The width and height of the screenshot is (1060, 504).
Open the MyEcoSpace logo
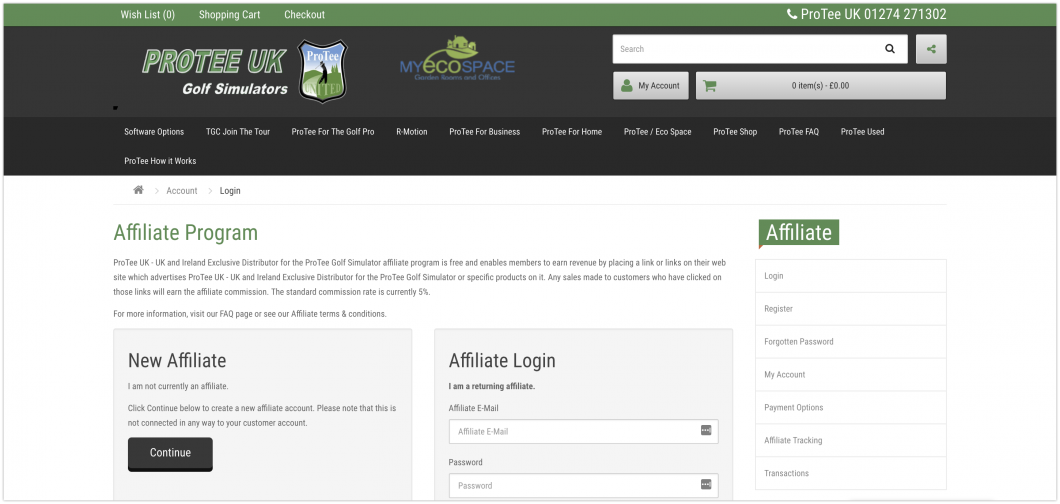click(x=457, y=59)
